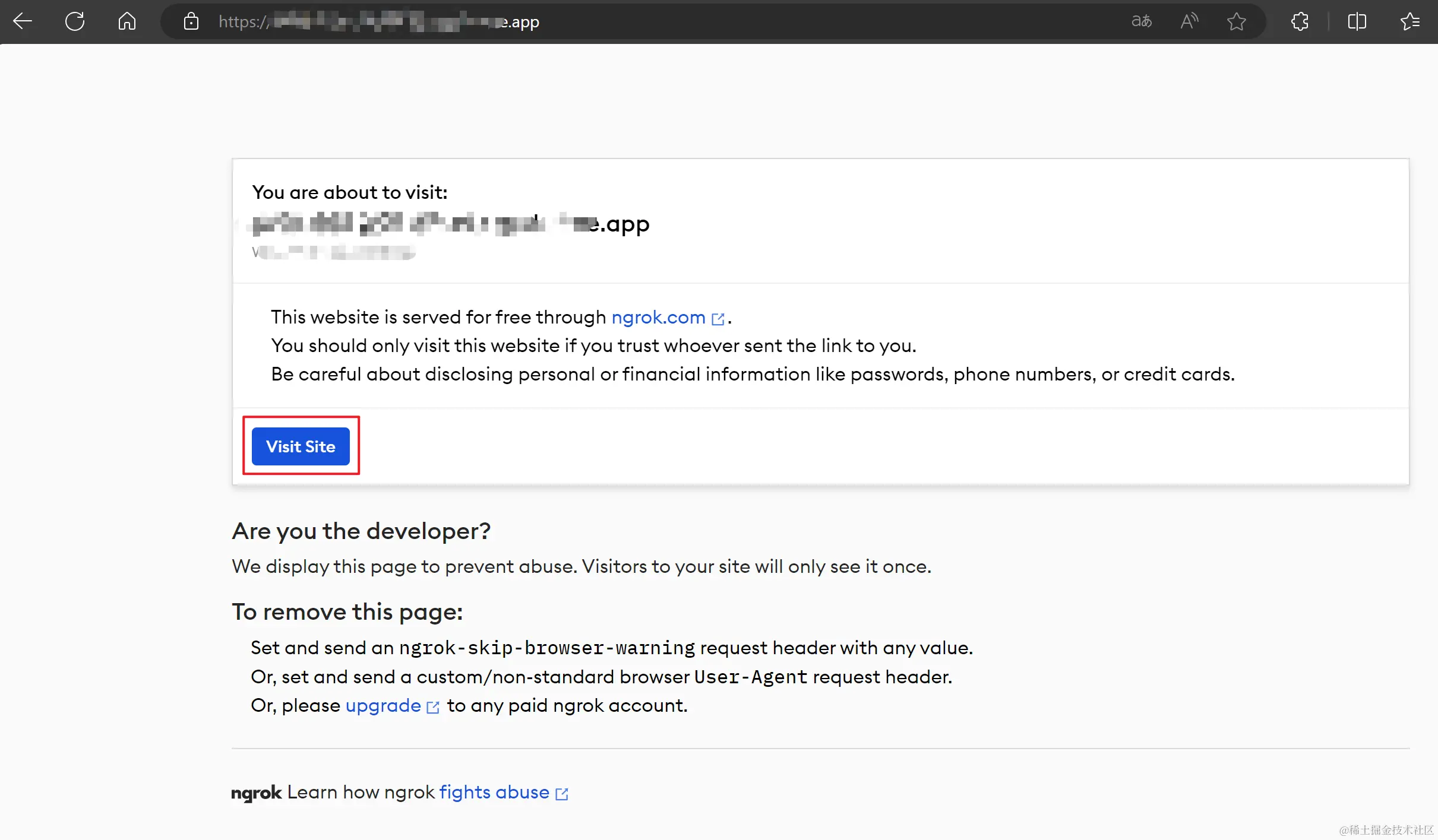Click the ngrok-skip-browser-warning header text
Image resolution: width=1438 pixels, height=840 pixels.
click(x=546, y=648)
